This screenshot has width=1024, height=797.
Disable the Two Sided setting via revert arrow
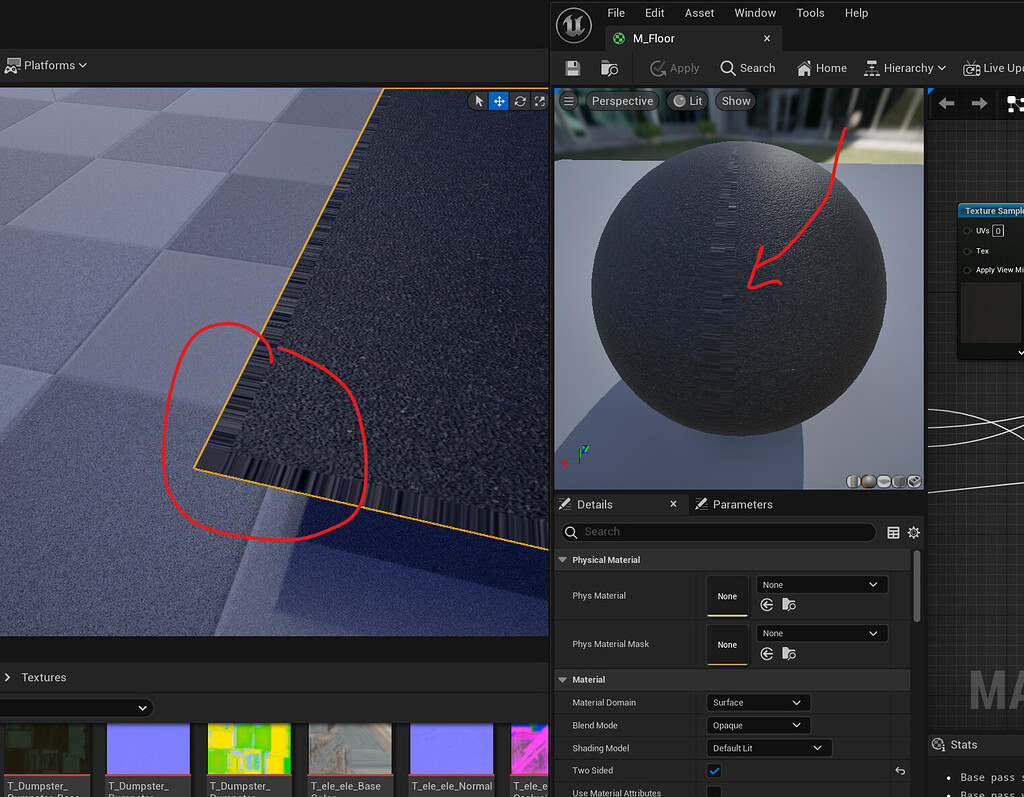point(899,770)
